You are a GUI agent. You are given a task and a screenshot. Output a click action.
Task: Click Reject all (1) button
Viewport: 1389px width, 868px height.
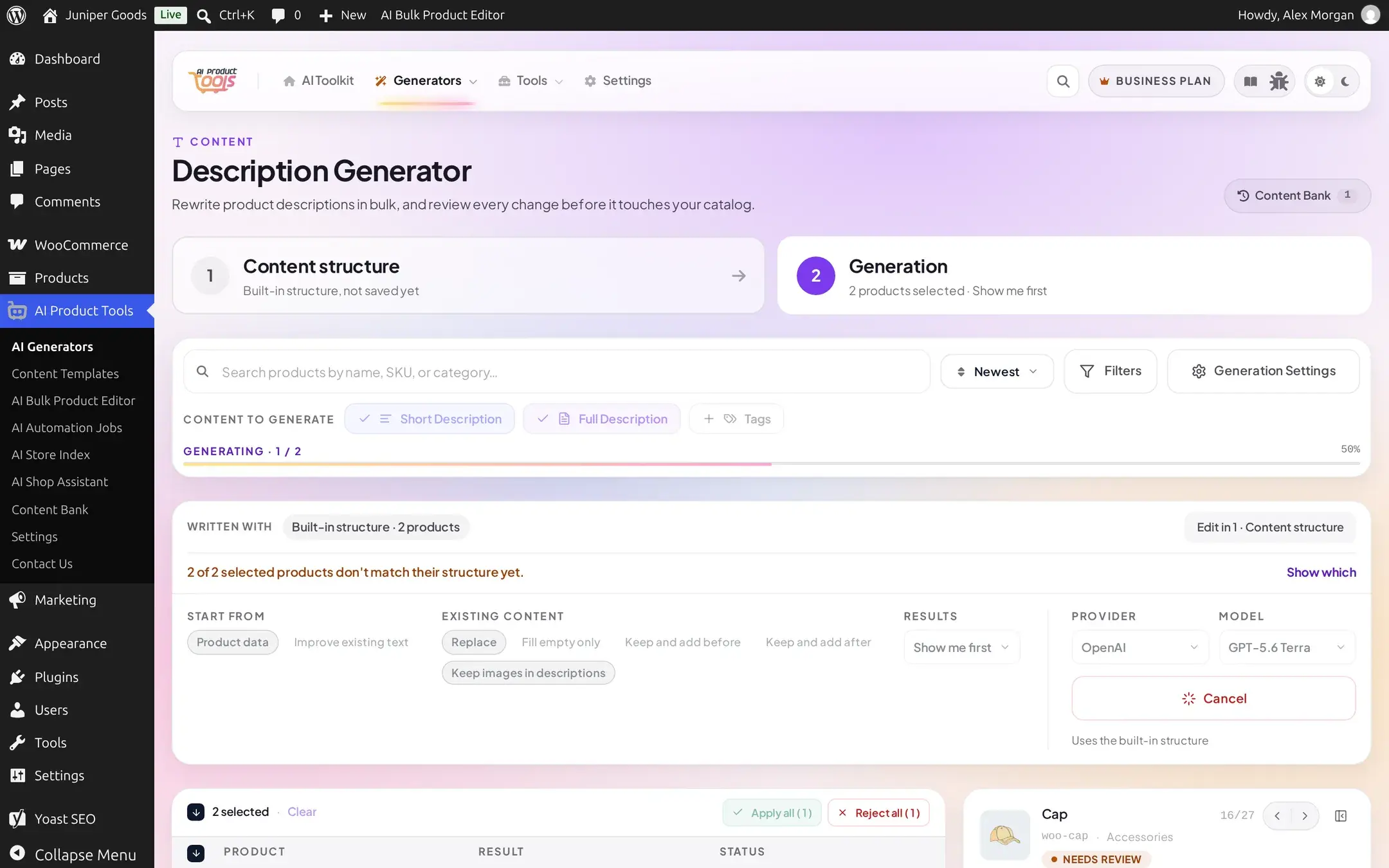[x=878, y=813]
